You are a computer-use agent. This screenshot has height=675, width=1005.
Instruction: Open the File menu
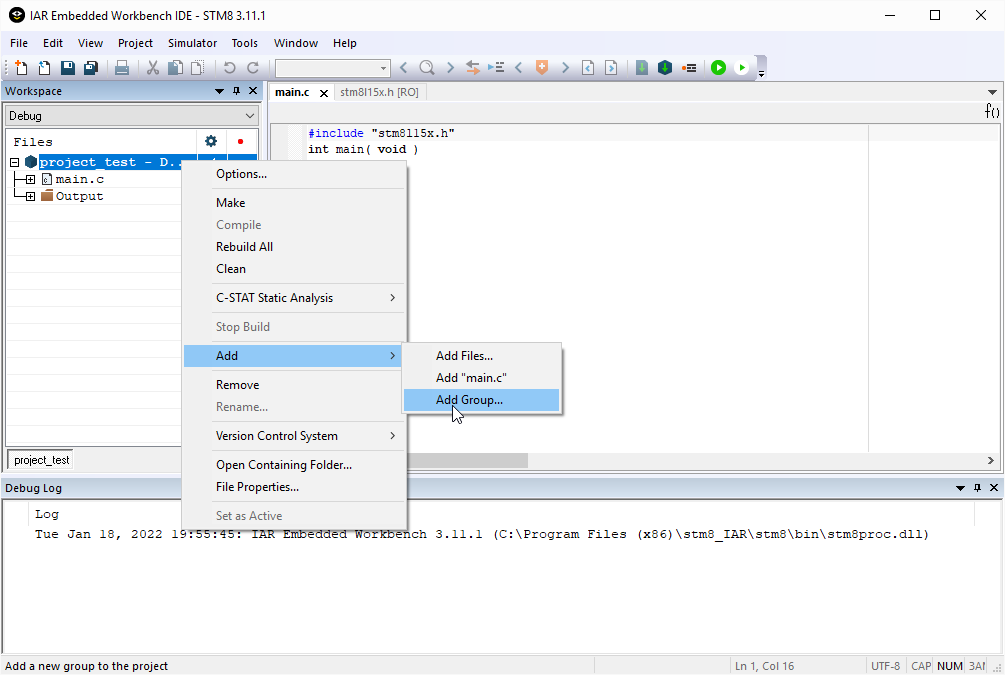tap(19, 43)
